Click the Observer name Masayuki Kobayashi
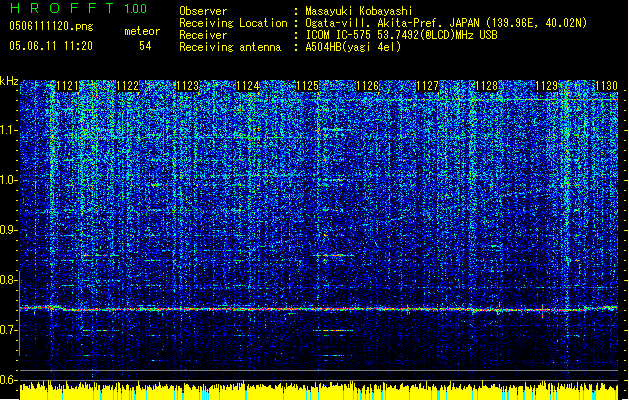The height and width of the screenshot is (400, 629). [x=359, y=11]
